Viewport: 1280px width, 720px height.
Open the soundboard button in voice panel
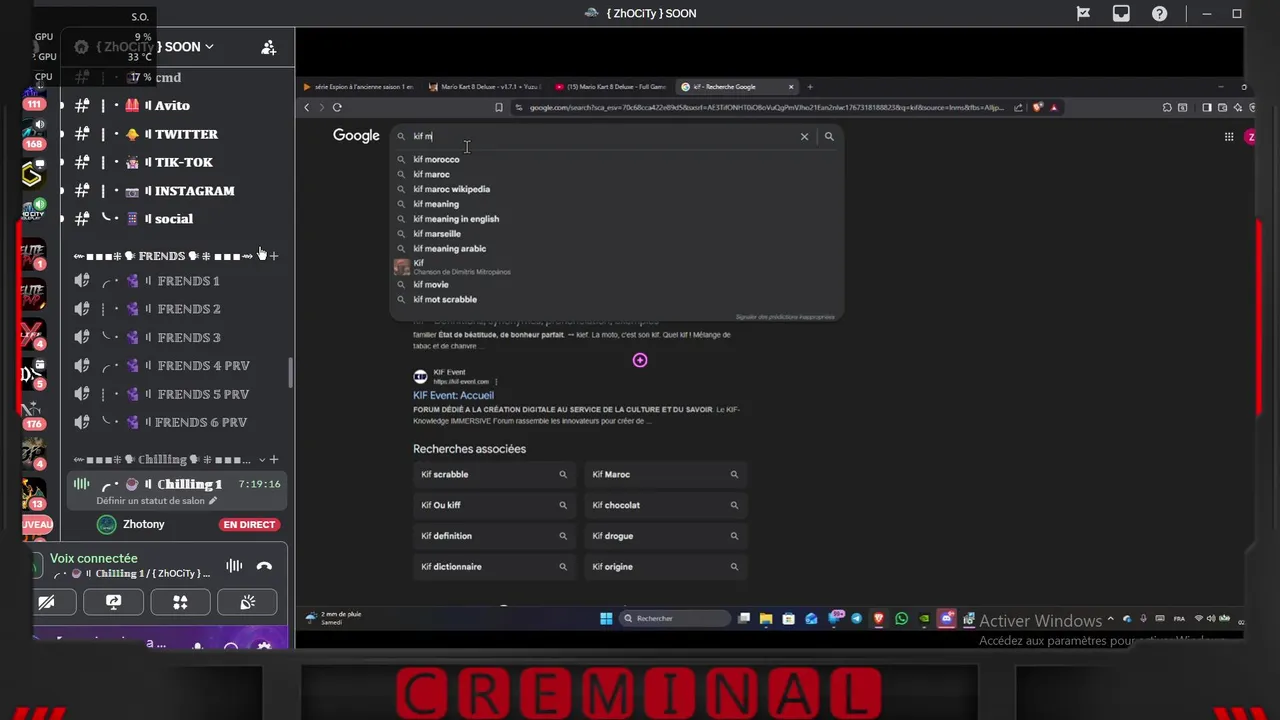[248, 602]
